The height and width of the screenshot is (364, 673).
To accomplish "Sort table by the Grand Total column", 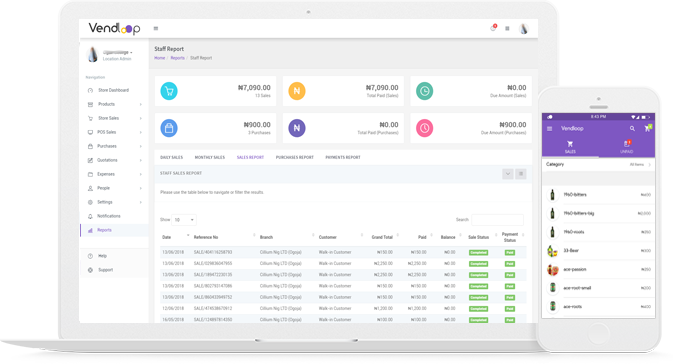I will [382, 237].
